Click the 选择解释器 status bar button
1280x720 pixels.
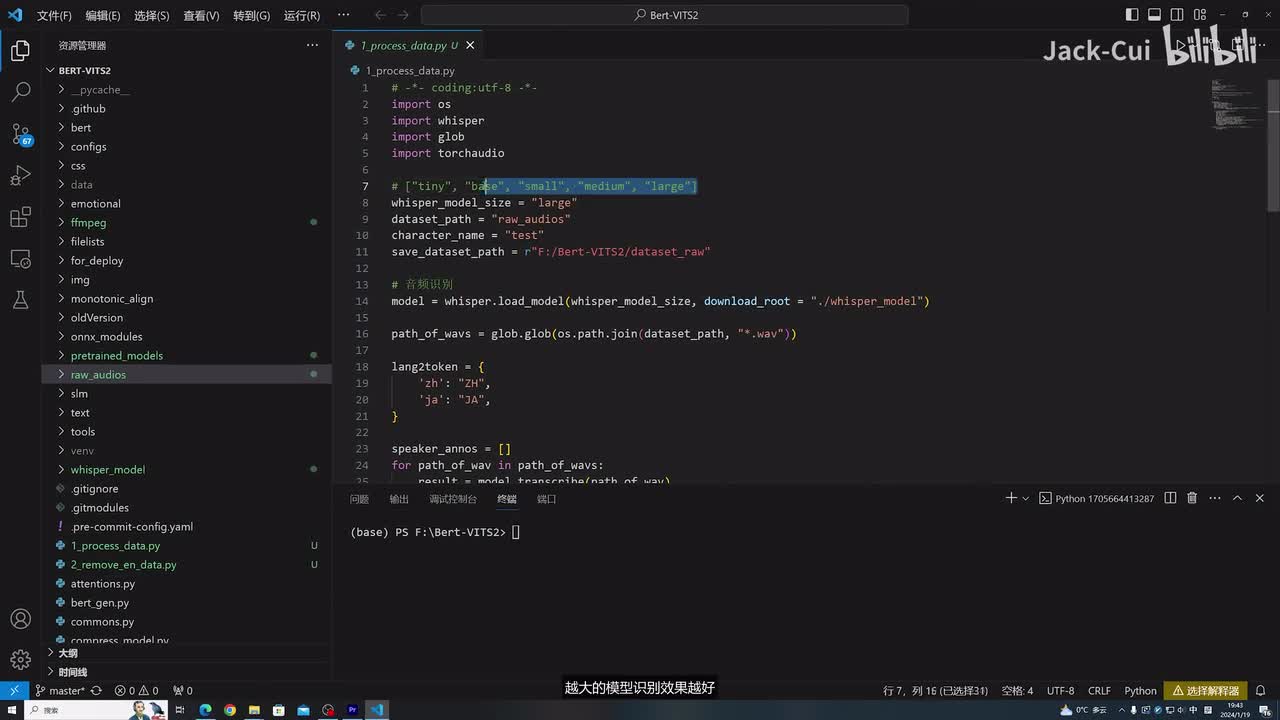click(x=1205, y=691)
